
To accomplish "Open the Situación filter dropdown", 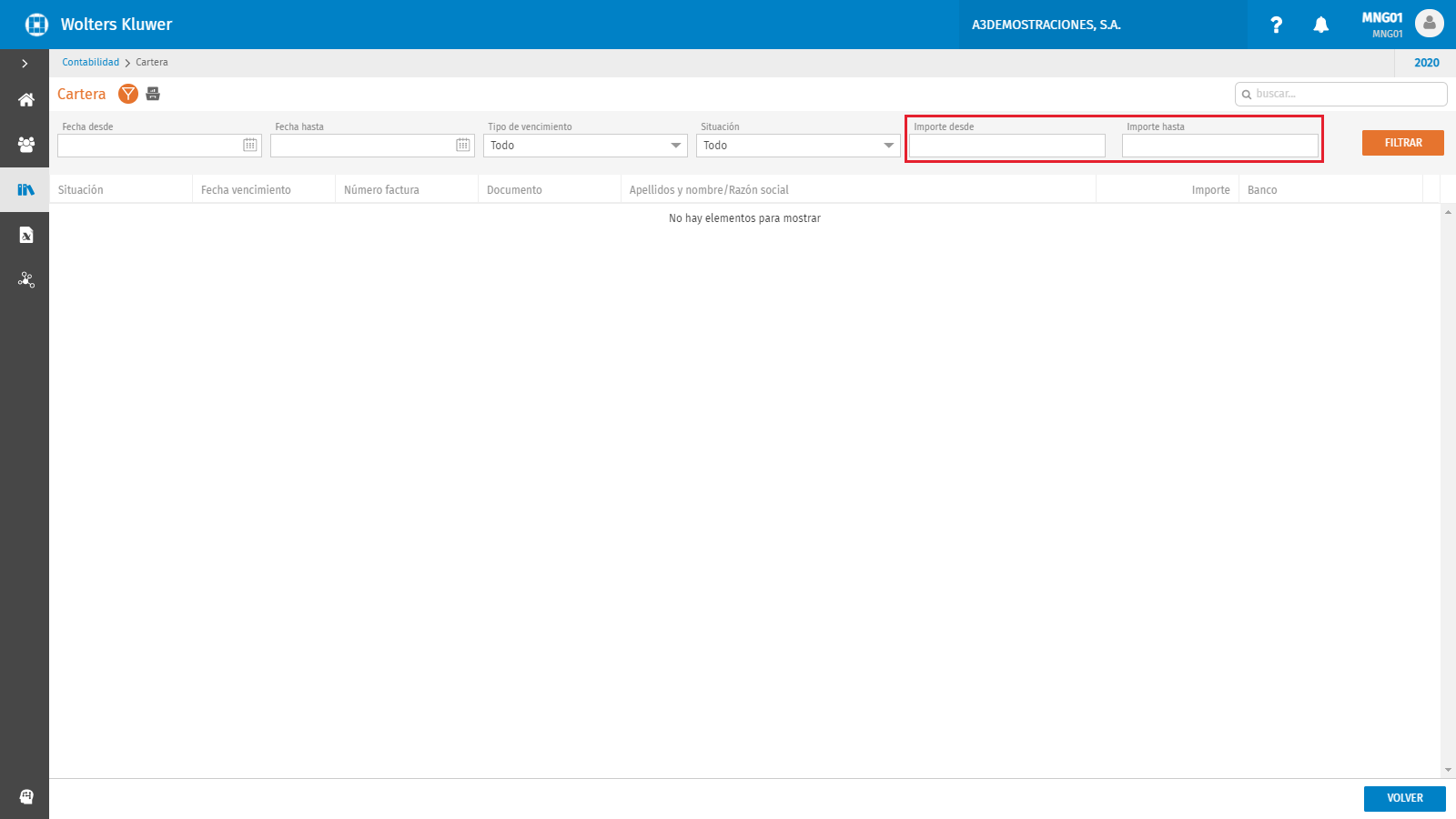I will coord(798,146).
